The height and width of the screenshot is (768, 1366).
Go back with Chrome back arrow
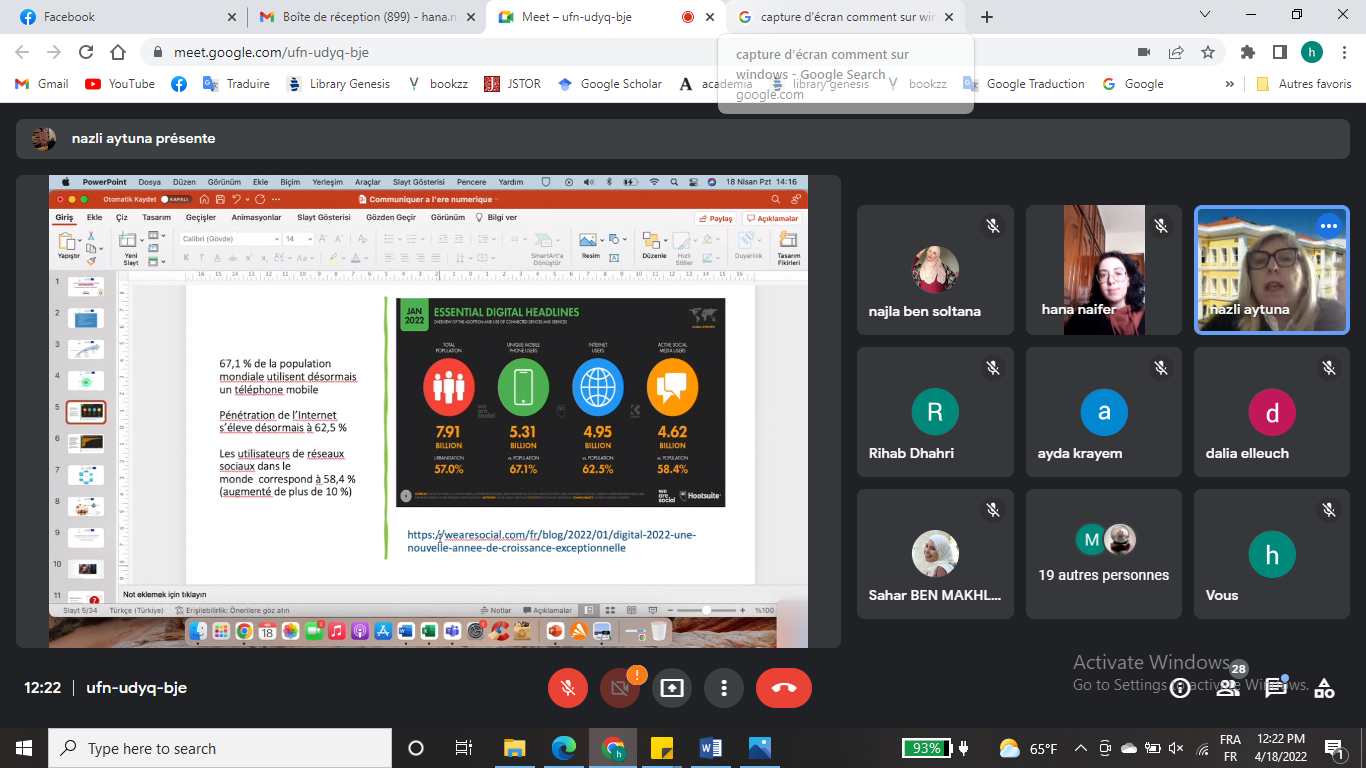click(22, 52)
